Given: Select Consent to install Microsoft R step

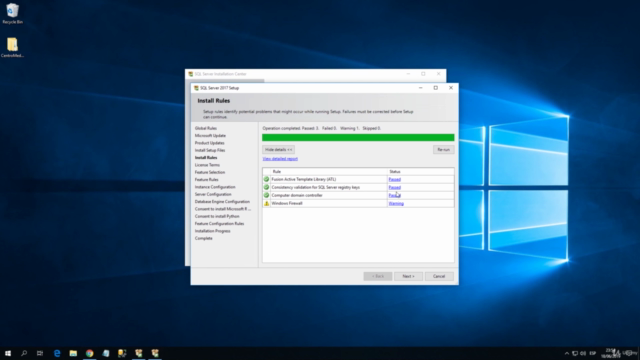Looking at the screenshot, I should pyautogui.click(x=223, y=209).
